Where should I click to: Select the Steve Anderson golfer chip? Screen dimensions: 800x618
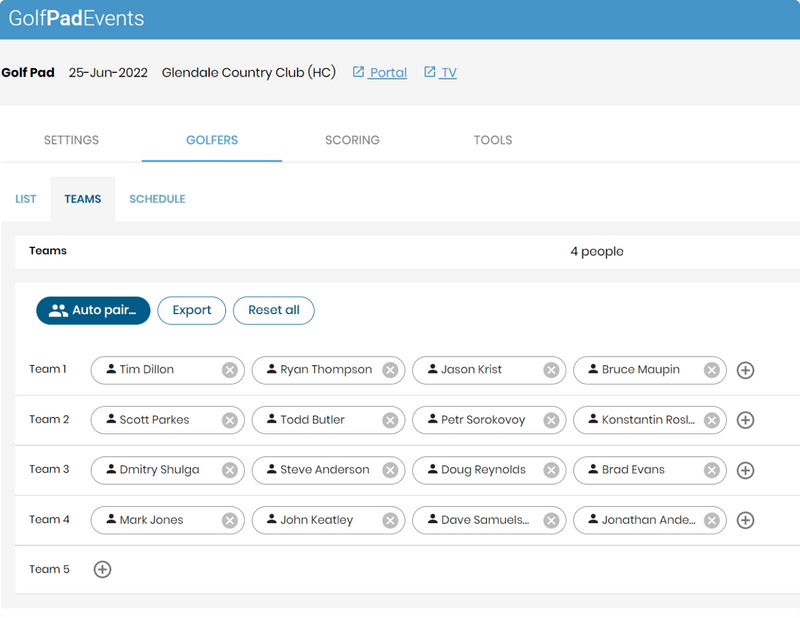329,470
